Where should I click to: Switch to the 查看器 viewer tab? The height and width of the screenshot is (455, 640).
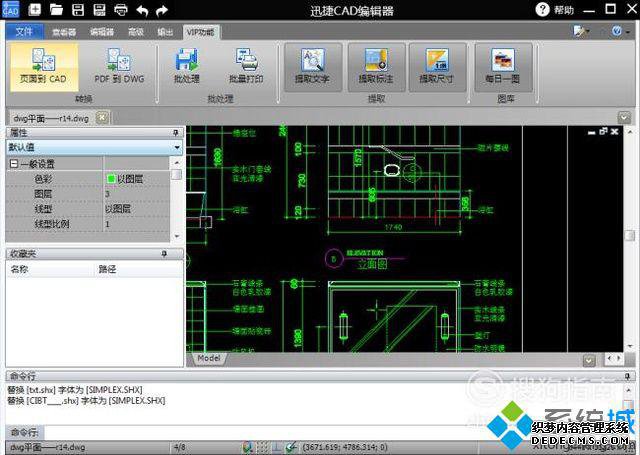click(64, 32)
